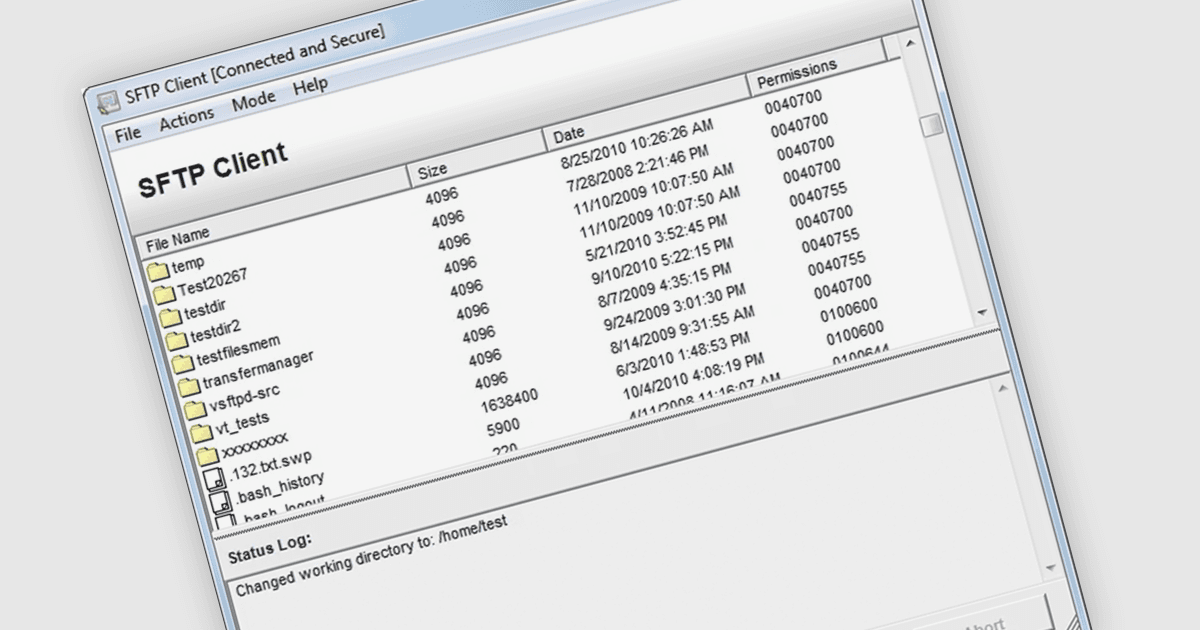The image size is (1200, 630).
Task: Click the SFTP Client title bar icon
Action: click(x=108, y=102)
